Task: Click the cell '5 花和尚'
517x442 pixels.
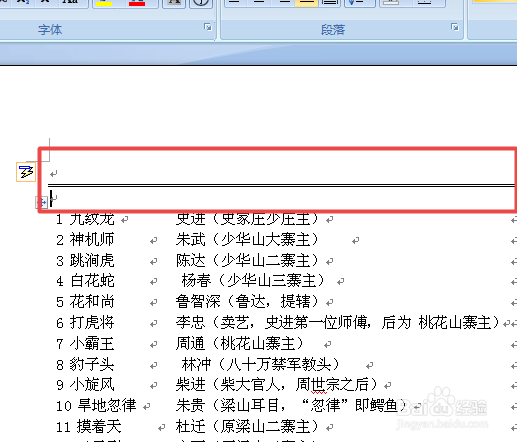Action: 85,302
